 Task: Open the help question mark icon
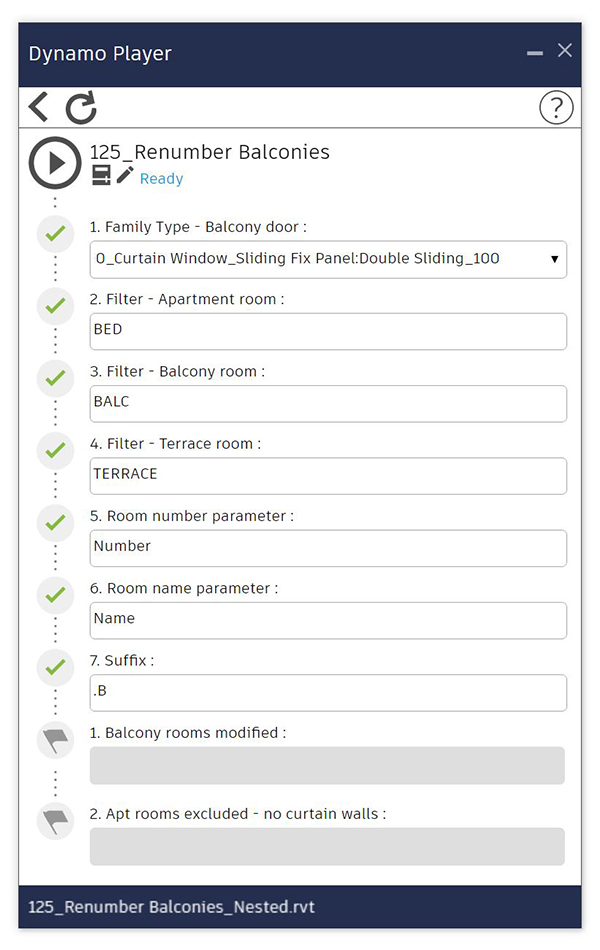556,108
